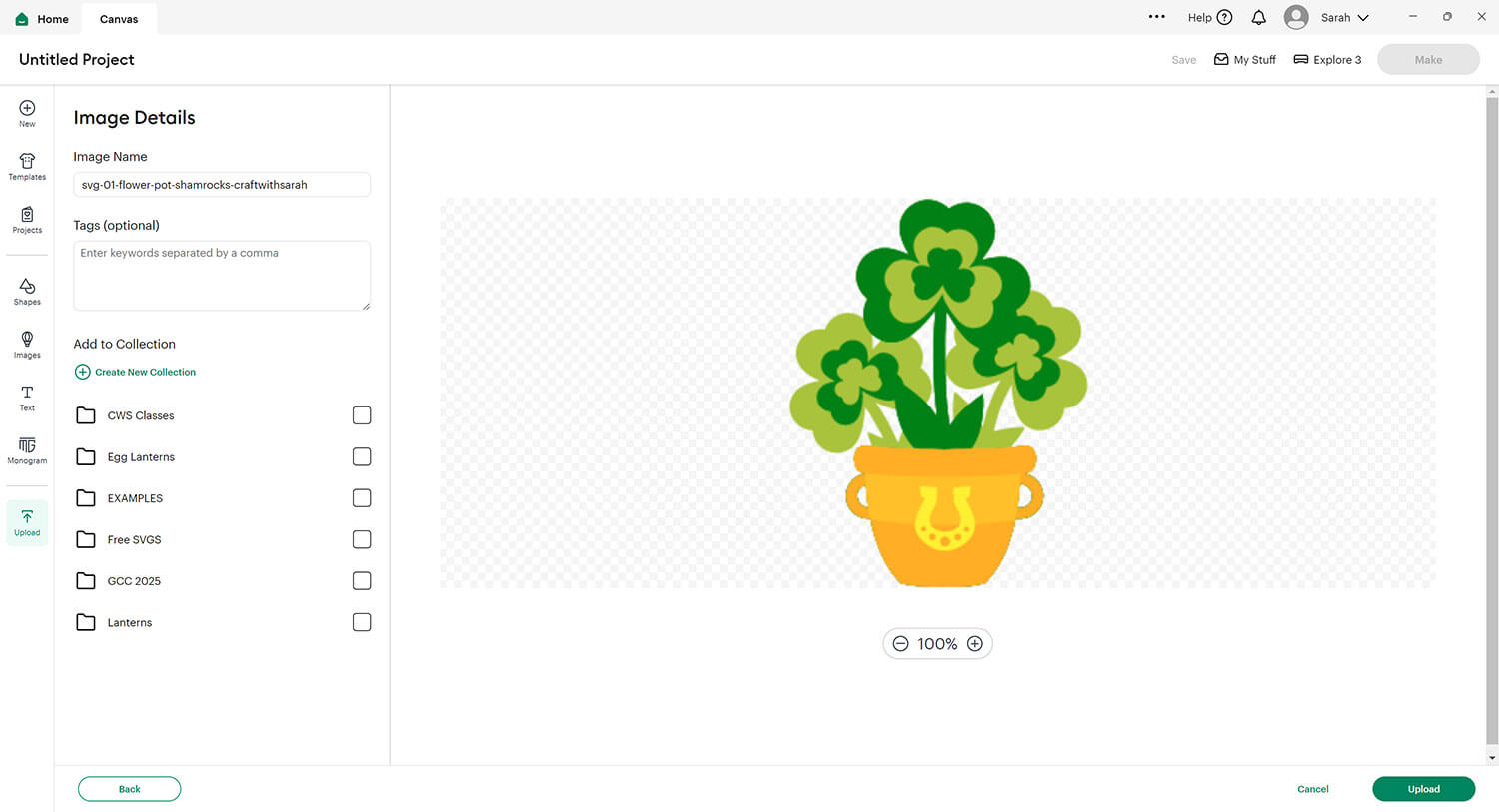Select the Shapes tool in sidebar

point(27,291)
